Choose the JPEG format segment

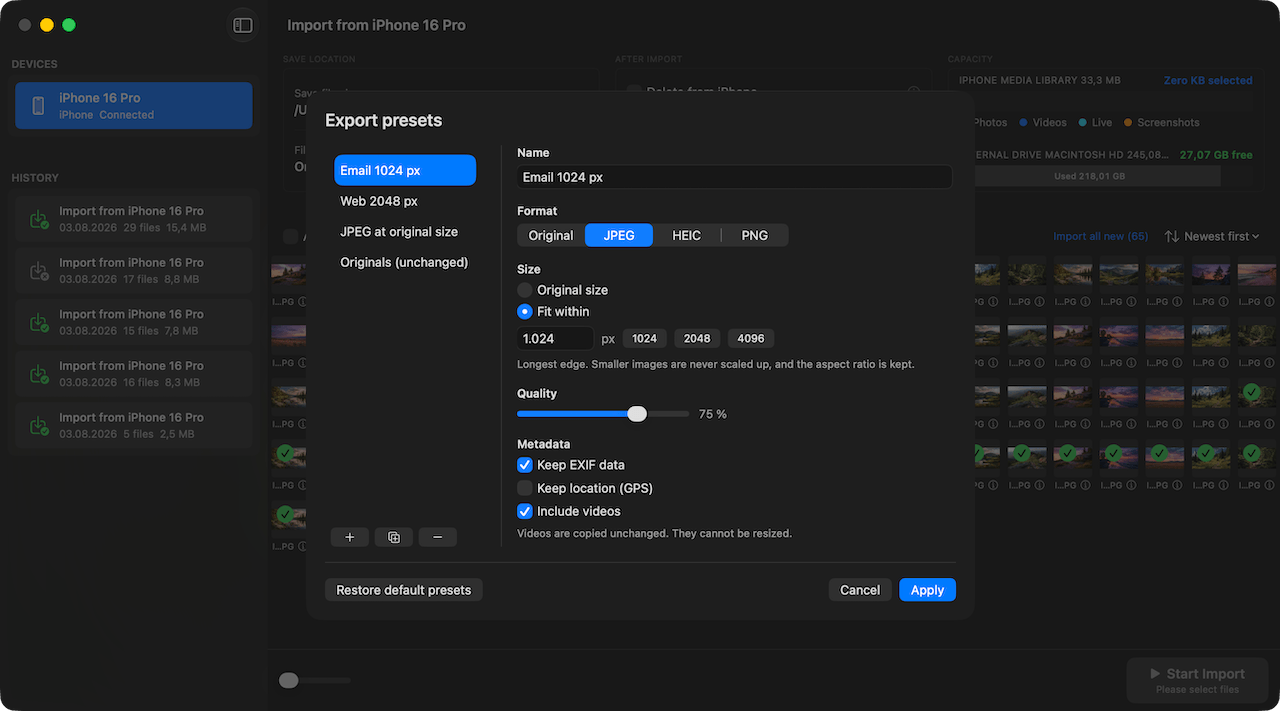point(619,235)
